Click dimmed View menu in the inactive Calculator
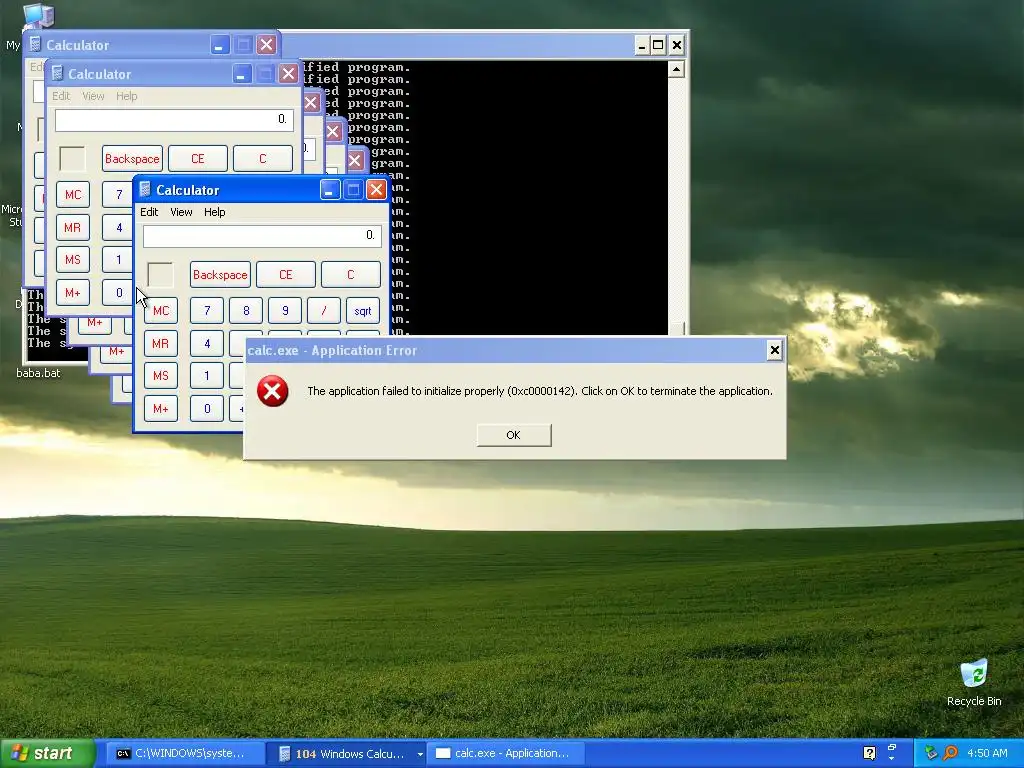 point(93,96)
